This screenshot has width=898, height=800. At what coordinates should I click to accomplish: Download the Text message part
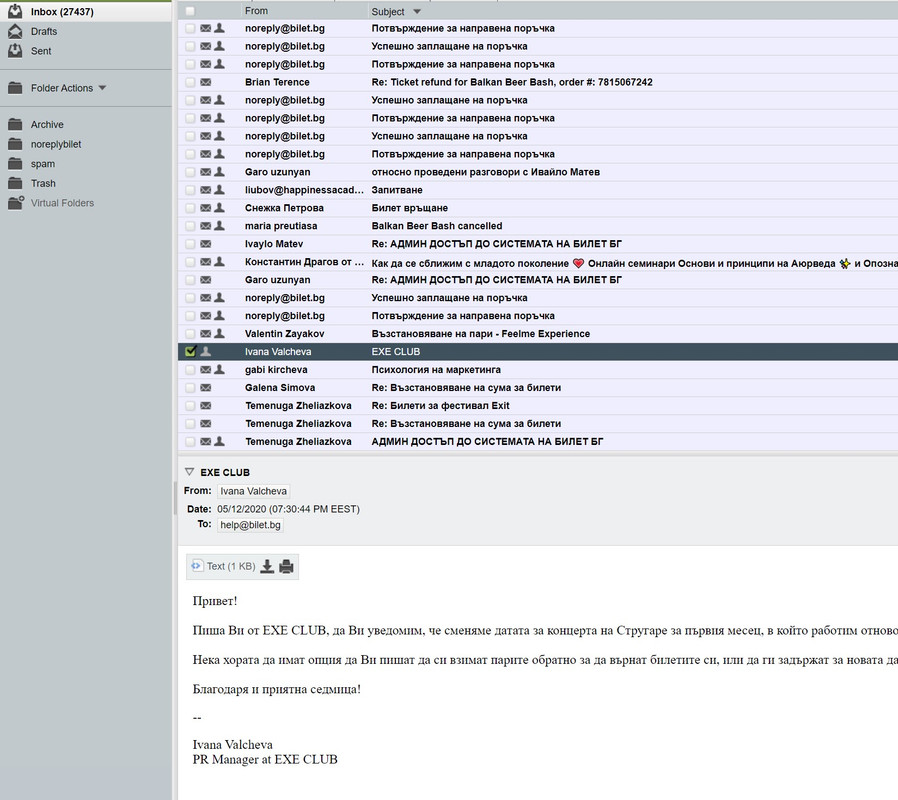(267, 566)
